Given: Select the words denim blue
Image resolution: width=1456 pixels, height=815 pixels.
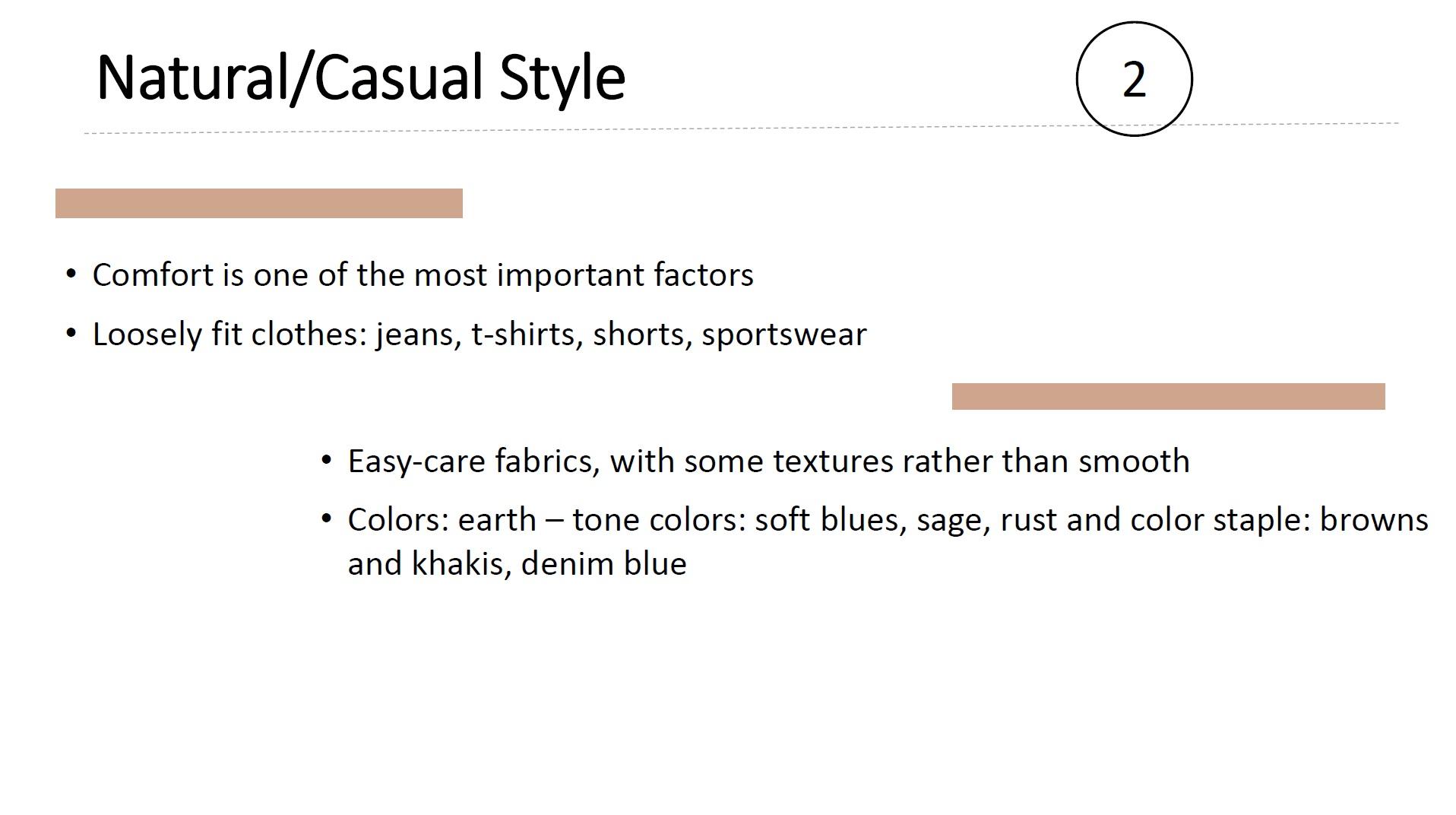Looking at the screenshot, I should tap(604, 563).
